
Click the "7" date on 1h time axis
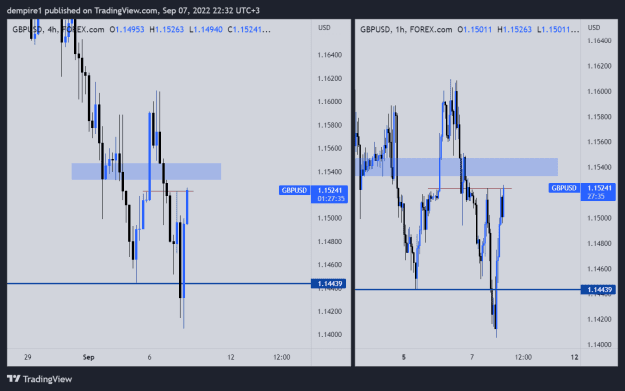point(472,357)
